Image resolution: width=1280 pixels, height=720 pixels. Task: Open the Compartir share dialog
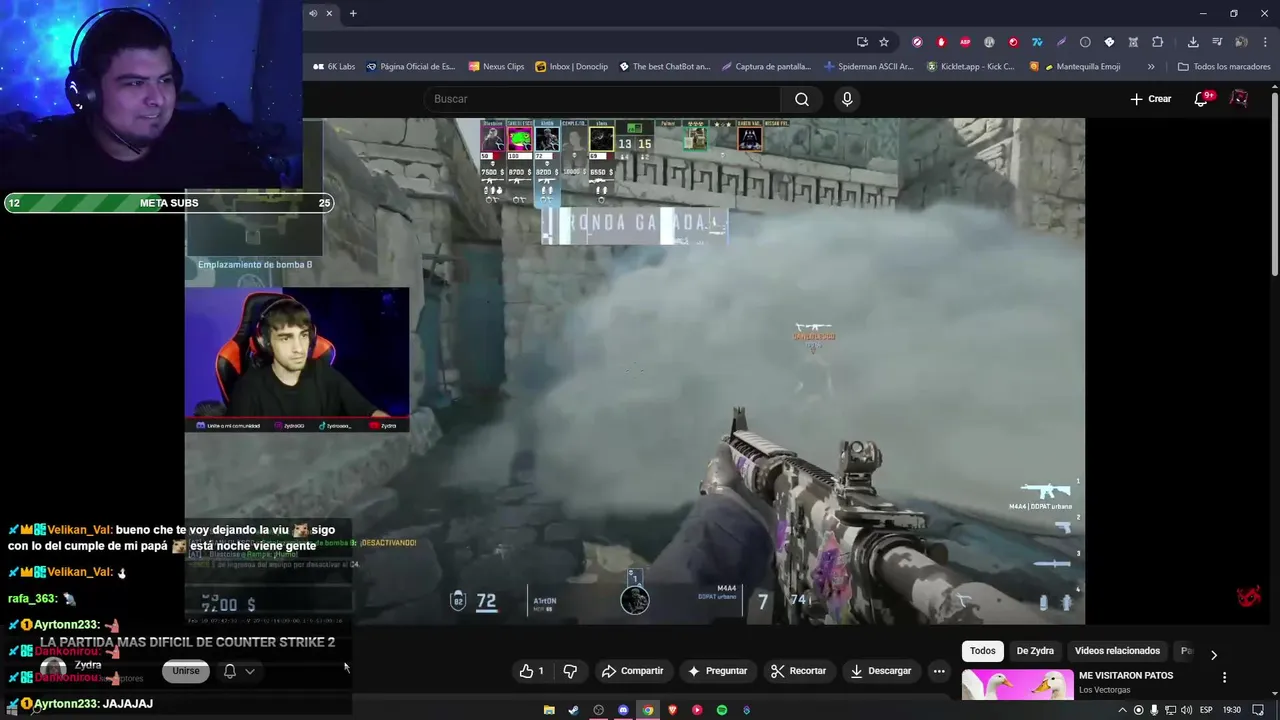tap(632, 671)
